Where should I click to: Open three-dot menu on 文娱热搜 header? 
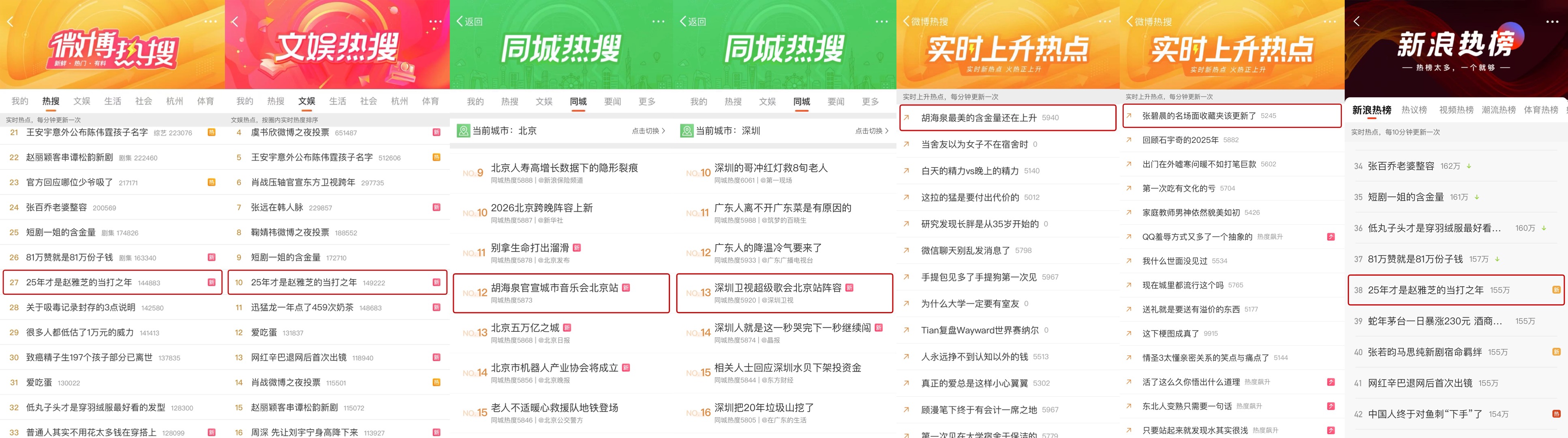(x=436, y=22)
